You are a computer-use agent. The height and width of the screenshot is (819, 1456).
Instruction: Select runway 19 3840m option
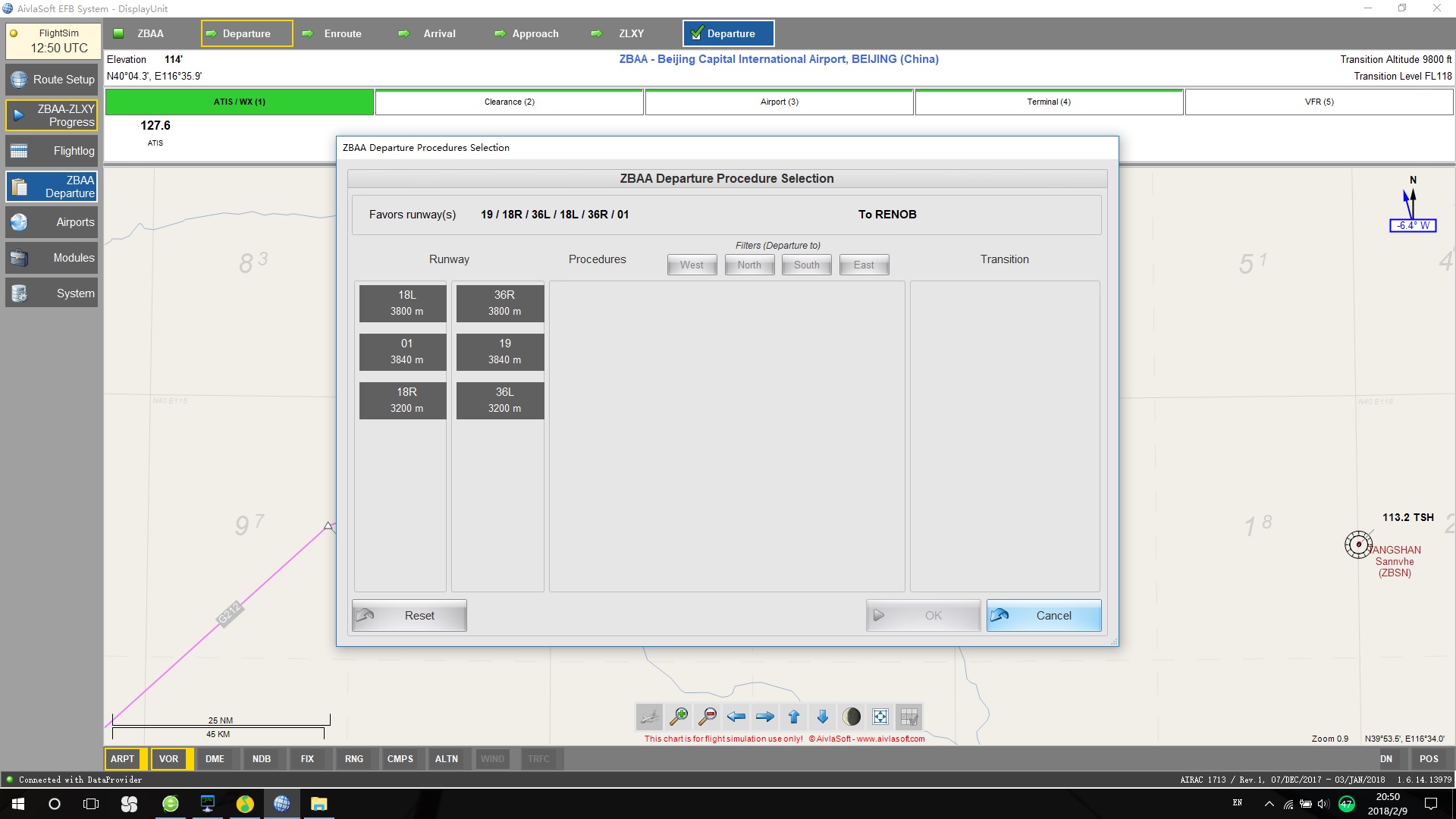tap(503, 350)
